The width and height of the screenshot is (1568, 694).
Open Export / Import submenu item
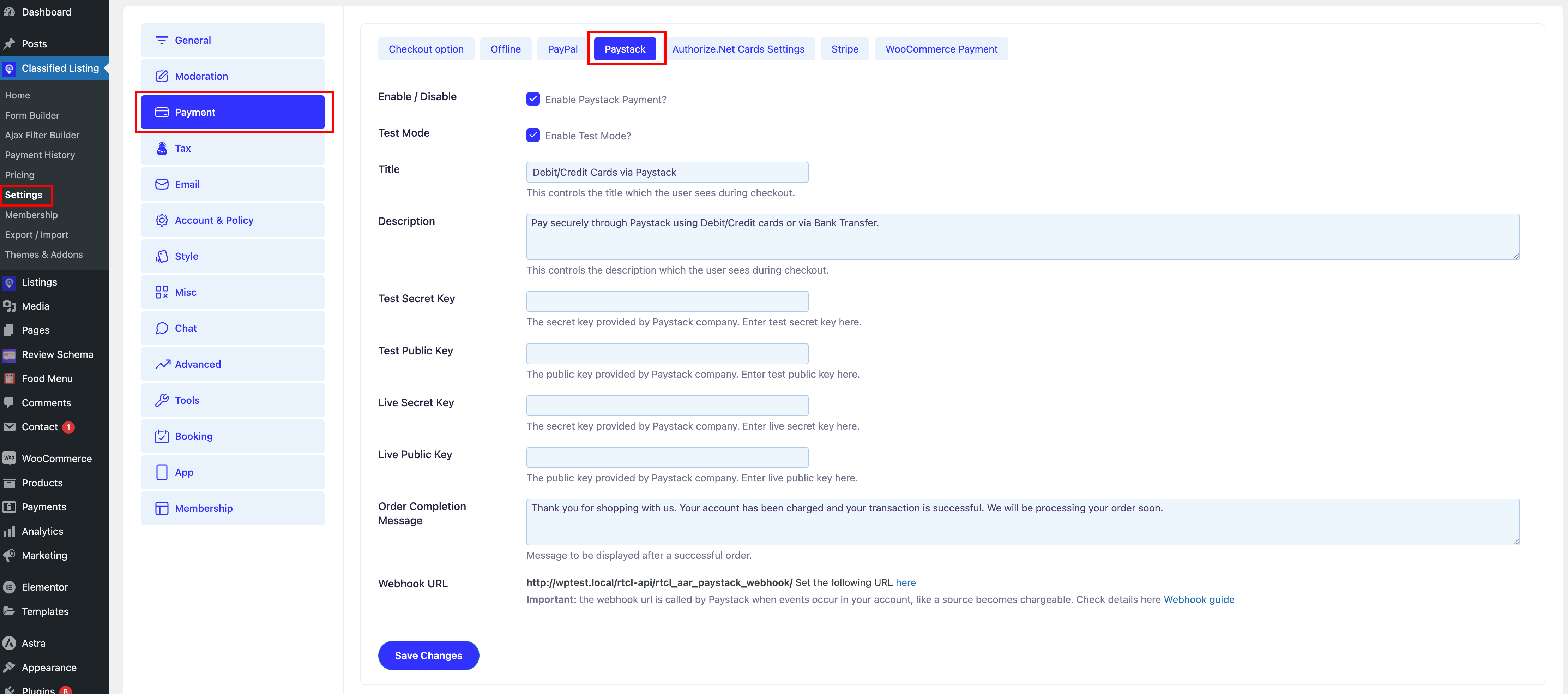click(x=37, y=234)
